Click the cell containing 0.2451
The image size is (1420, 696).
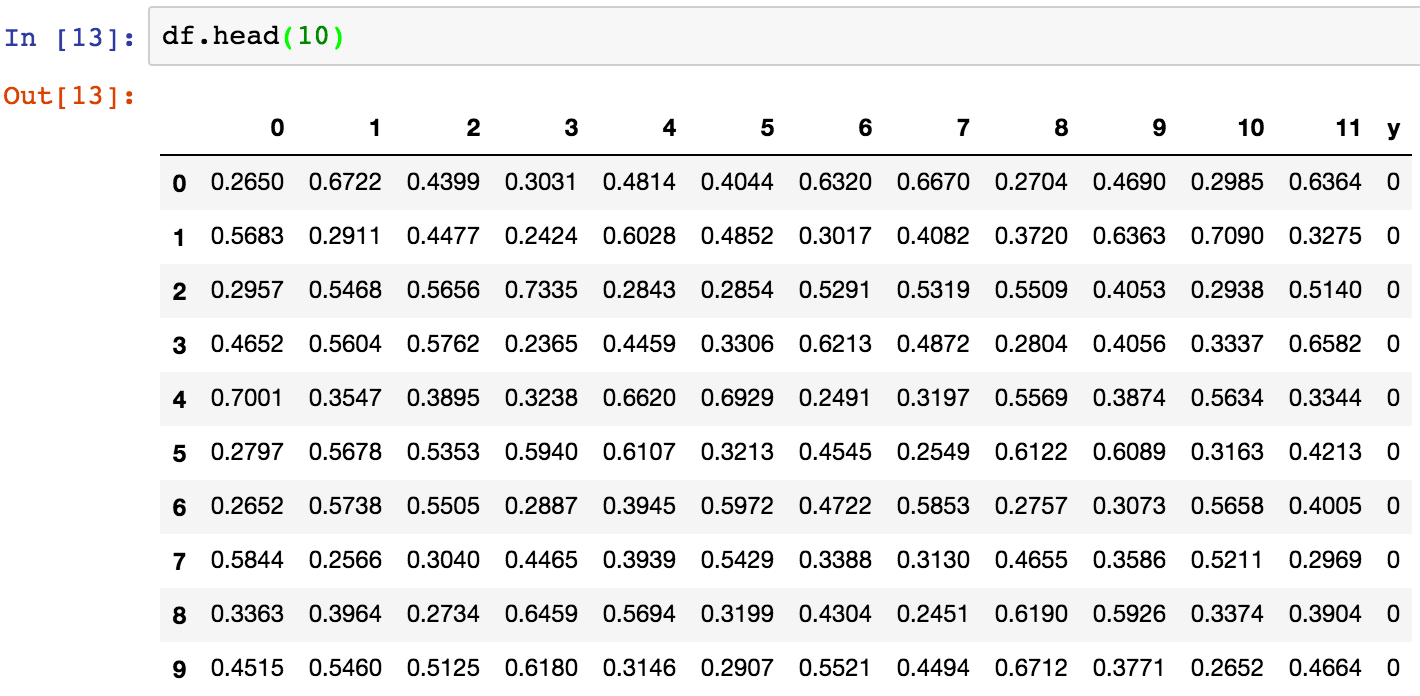coord(933,614)
